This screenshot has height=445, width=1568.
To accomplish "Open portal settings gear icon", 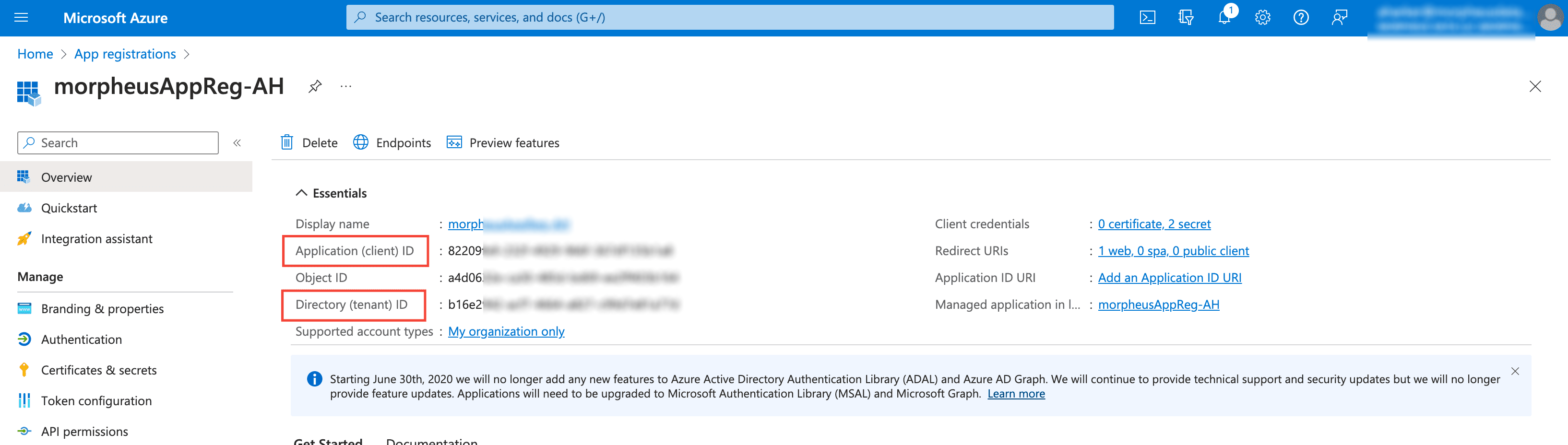I will point(1262,18).
